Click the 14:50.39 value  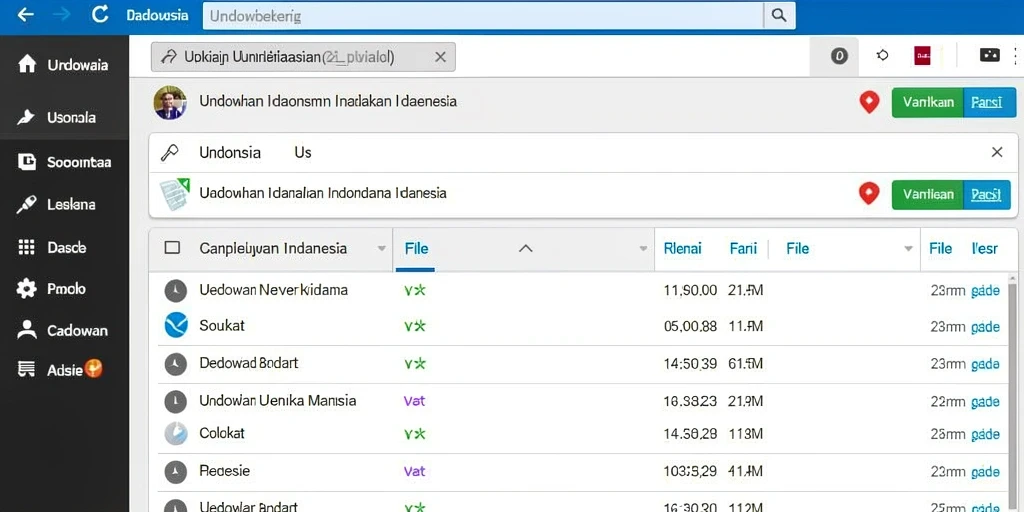pyautogui.click(x=690, y=364)
